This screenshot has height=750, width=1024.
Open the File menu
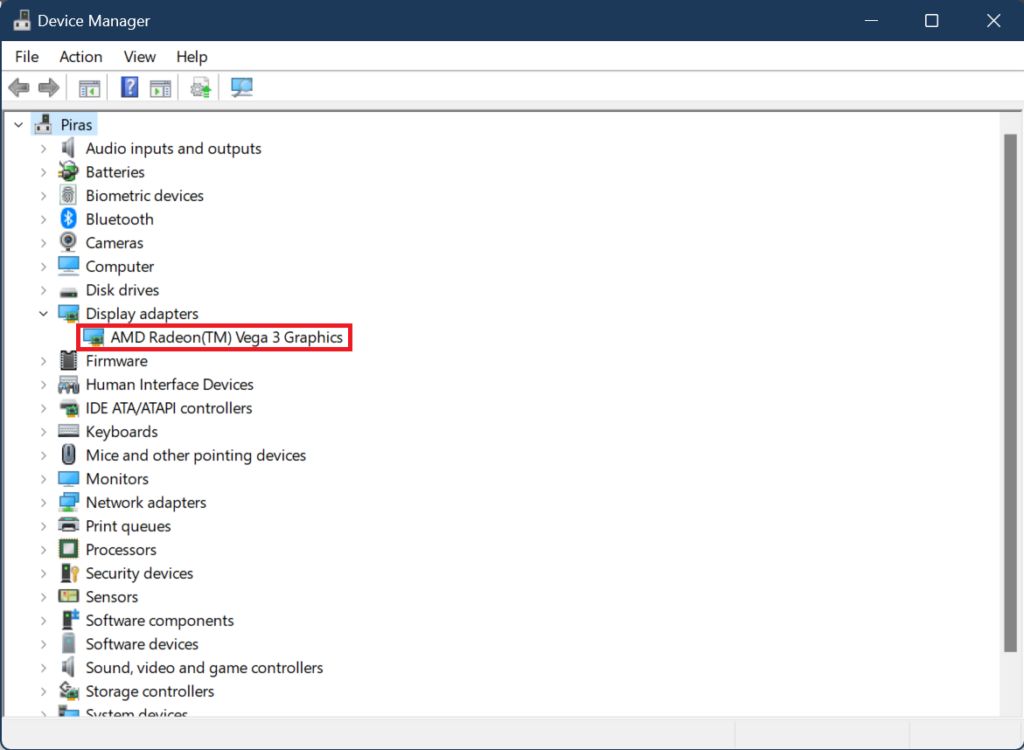coord(26,56)
